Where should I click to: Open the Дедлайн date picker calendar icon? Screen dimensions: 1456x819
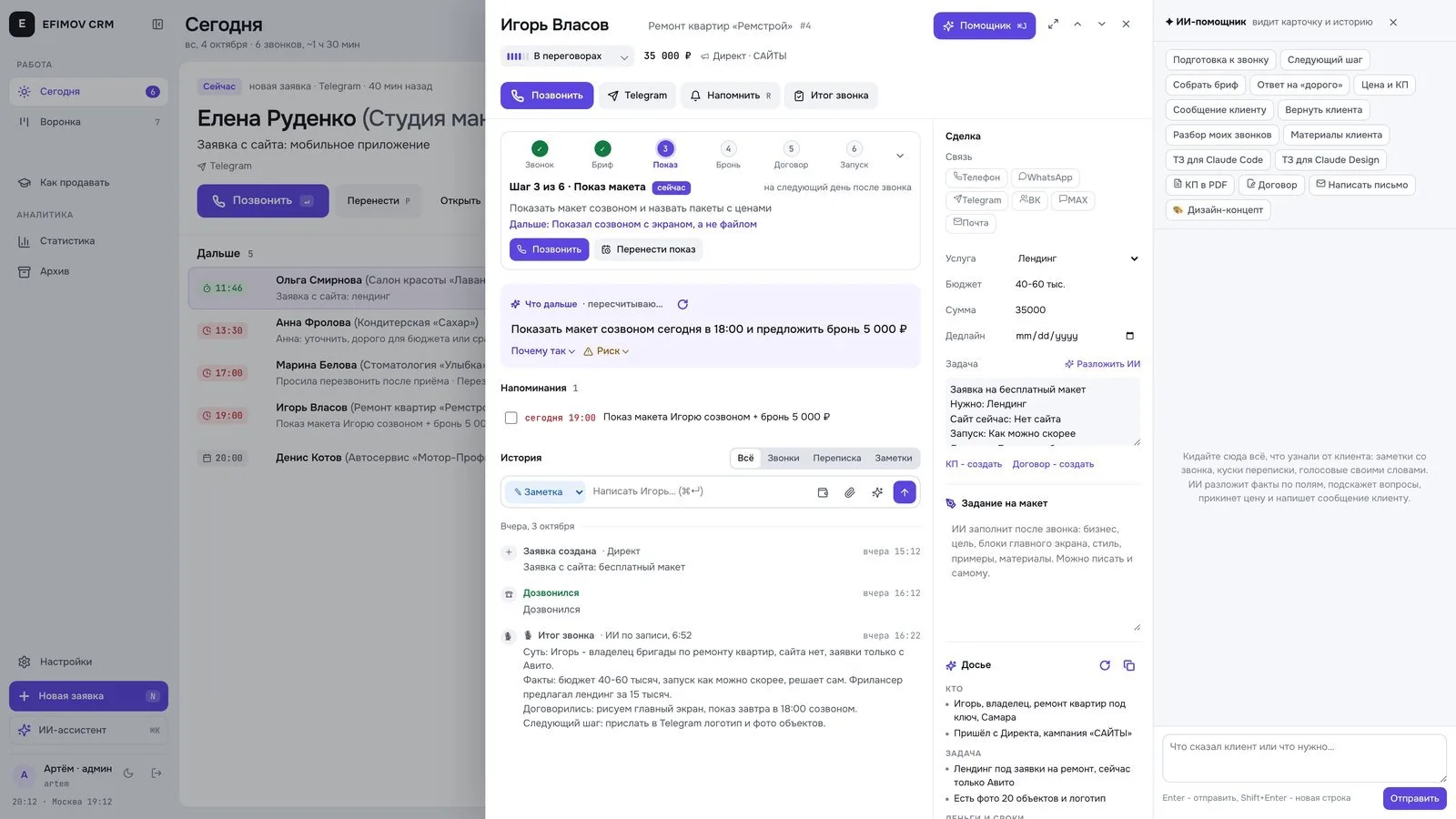tap(1130, 336)
